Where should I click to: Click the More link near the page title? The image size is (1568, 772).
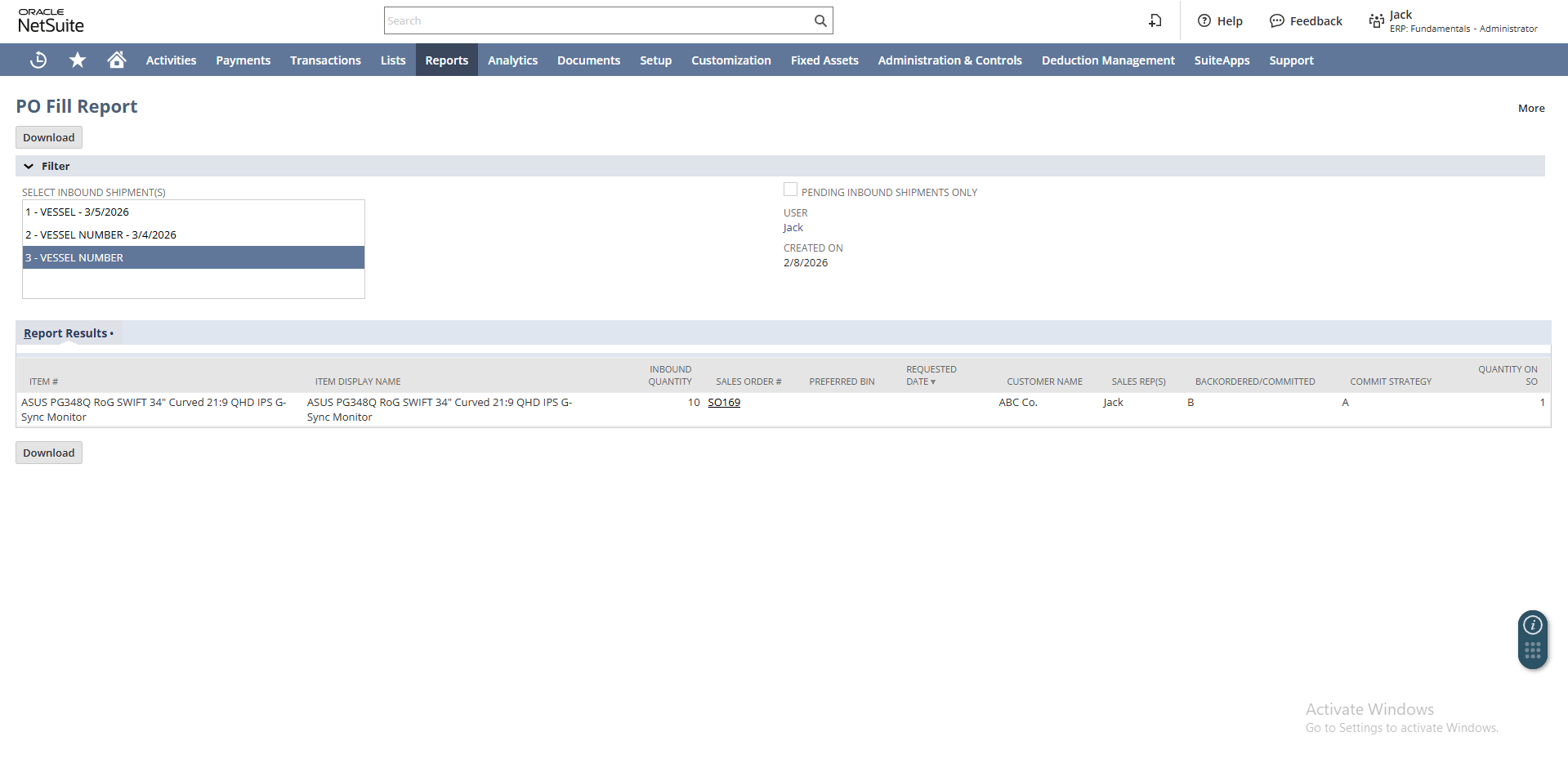tap(1530, 108)
